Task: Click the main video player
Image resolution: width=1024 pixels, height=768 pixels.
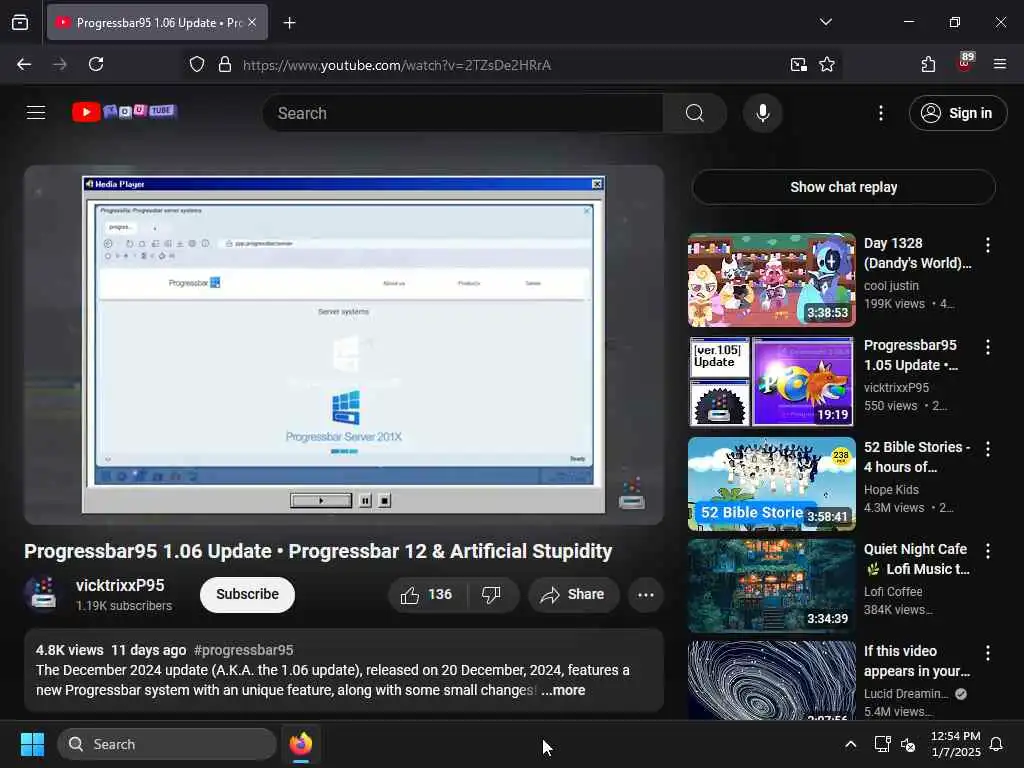Action: pyautogui.click(x=344, y=344)
